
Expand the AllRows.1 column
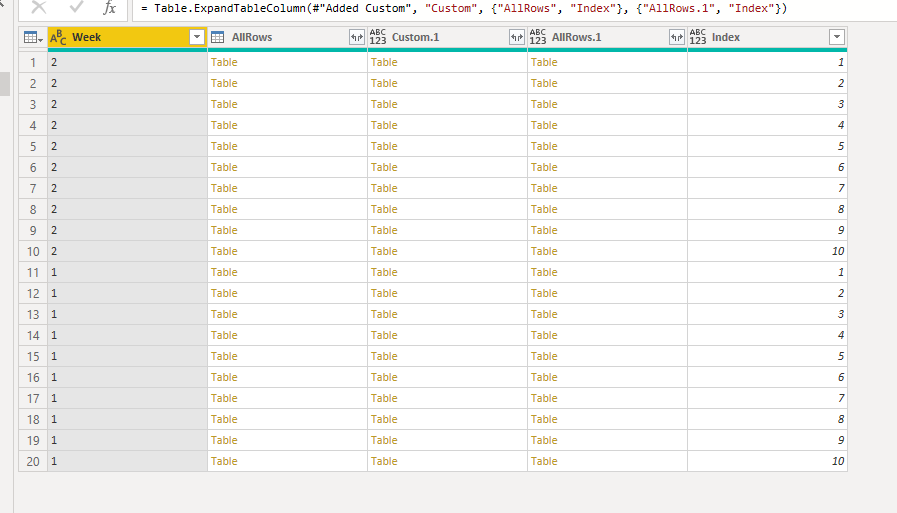(677, 37)
